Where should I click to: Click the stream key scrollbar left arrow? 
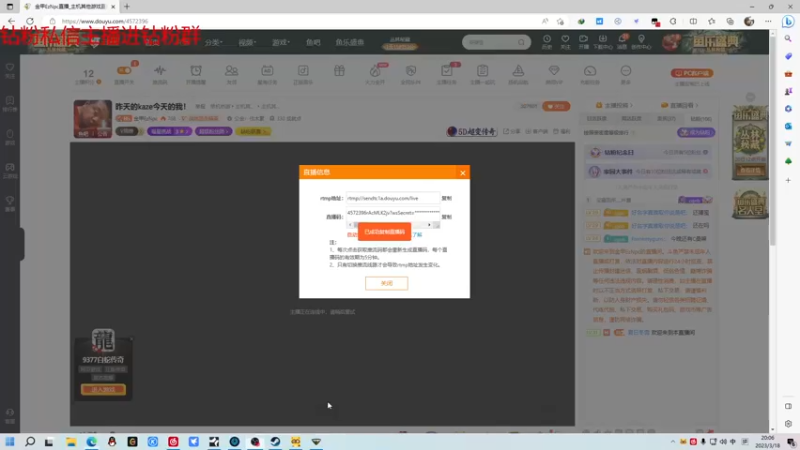350,224
